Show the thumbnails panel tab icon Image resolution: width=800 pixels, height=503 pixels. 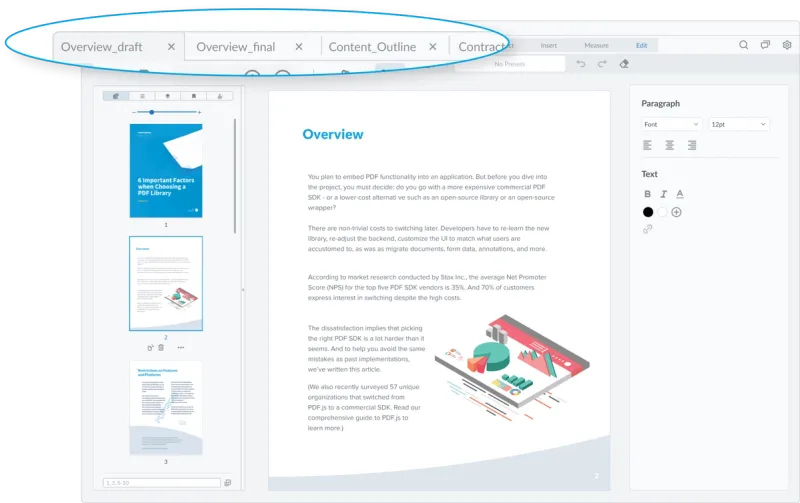pyautogui.click(x=116, y=96)
